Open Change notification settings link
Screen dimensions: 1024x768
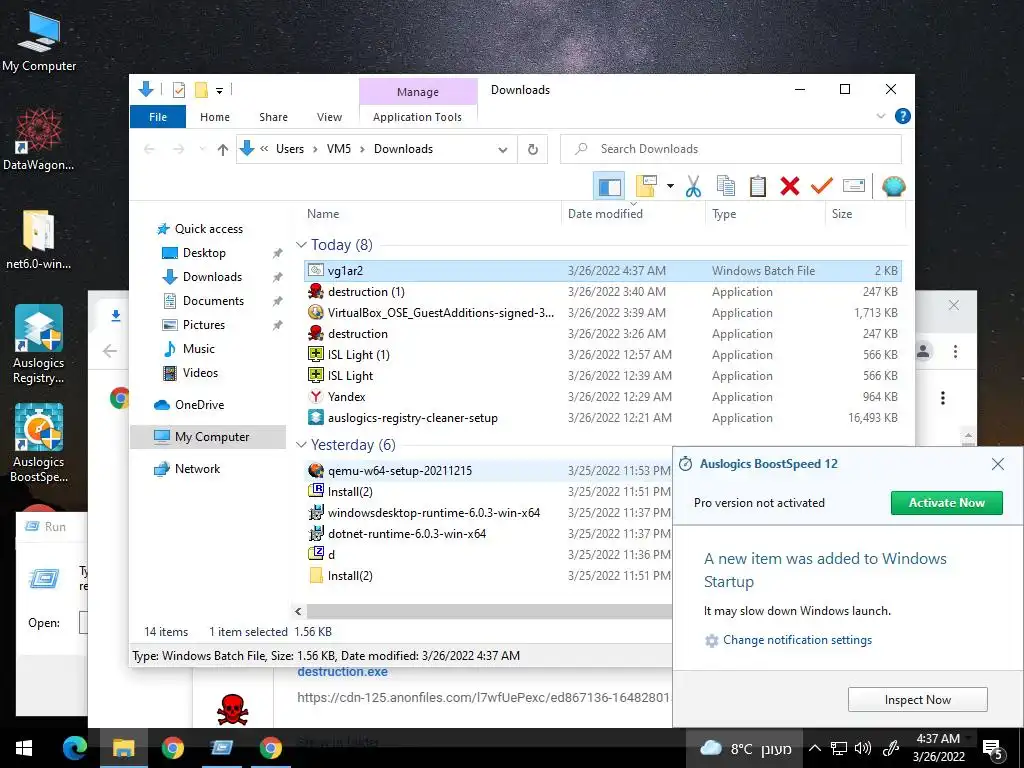(797, 640)
